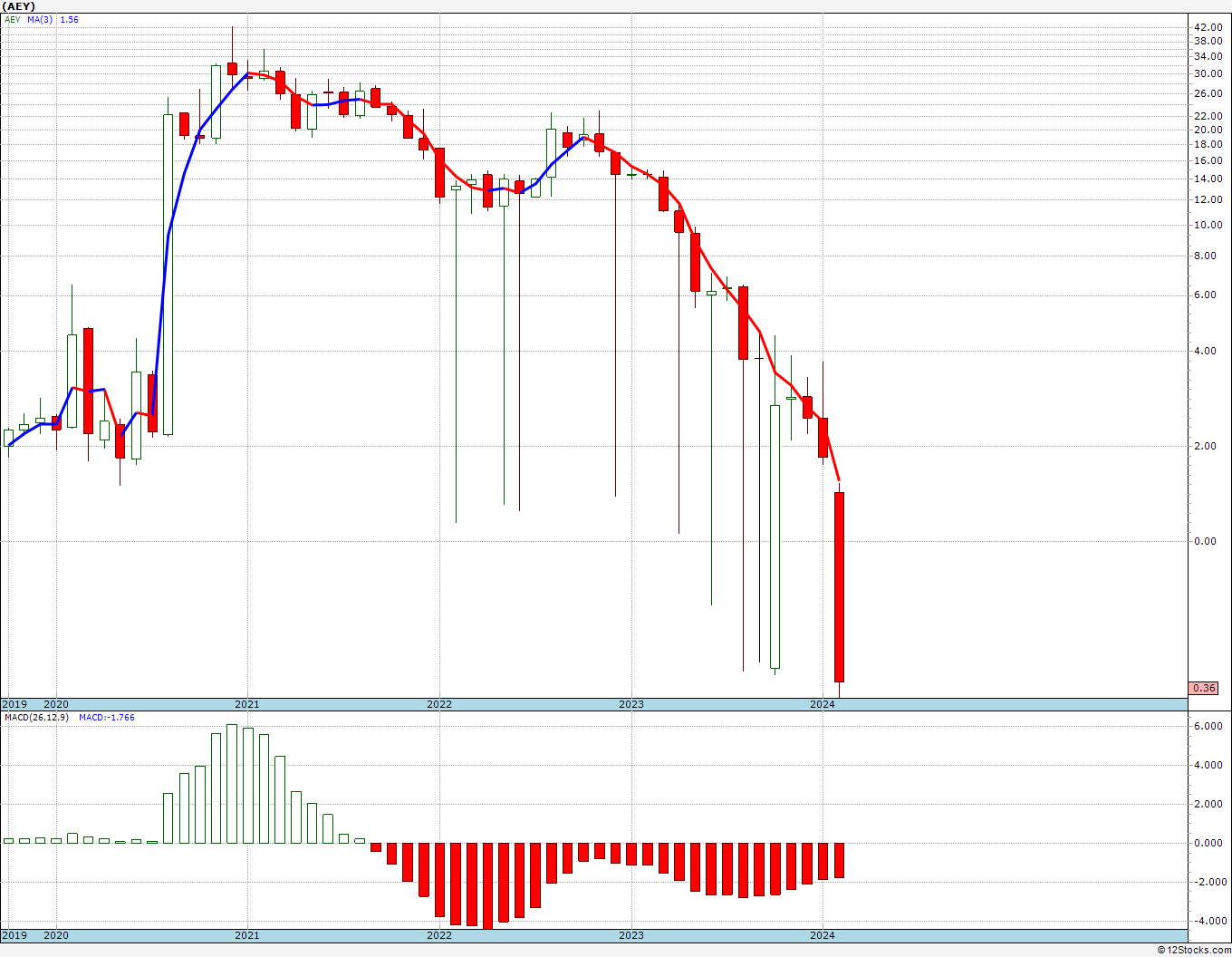The height and width of the screenshot is (957, 1232).
Task: Select the moving average value 1.56
Action: point(69,19)
